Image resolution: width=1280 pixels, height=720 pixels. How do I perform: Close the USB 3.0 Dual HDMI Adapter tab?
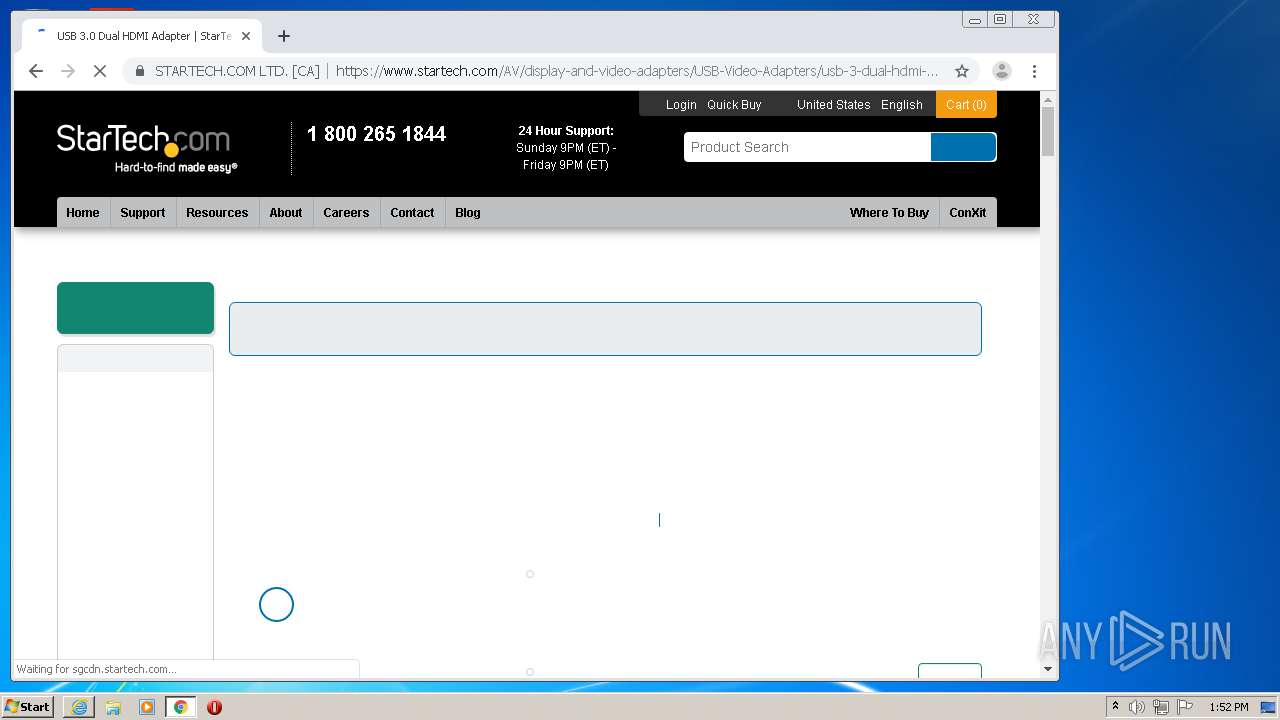click(246, 36)
